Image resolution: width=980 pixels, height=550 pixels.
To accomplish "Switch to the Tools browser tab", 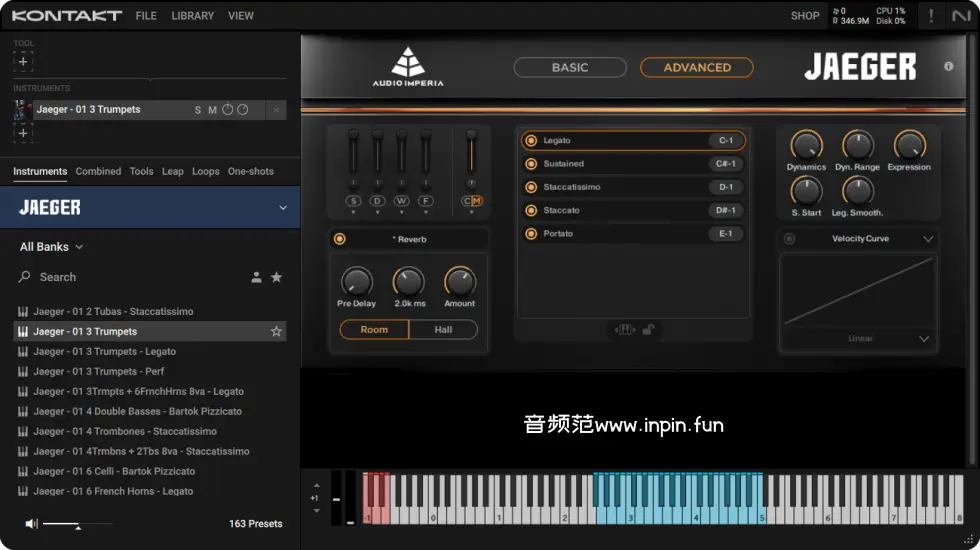I will point(141,171).
